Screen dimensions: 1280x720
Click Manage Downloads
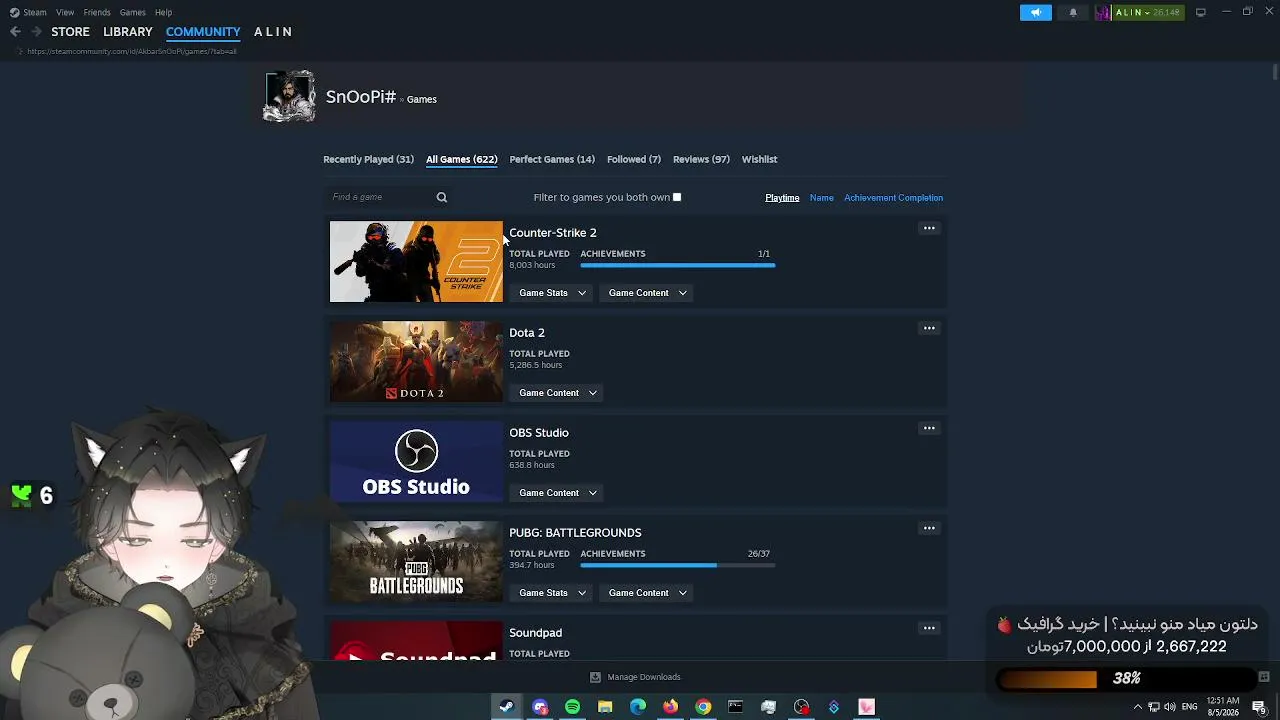pos(644,677)
